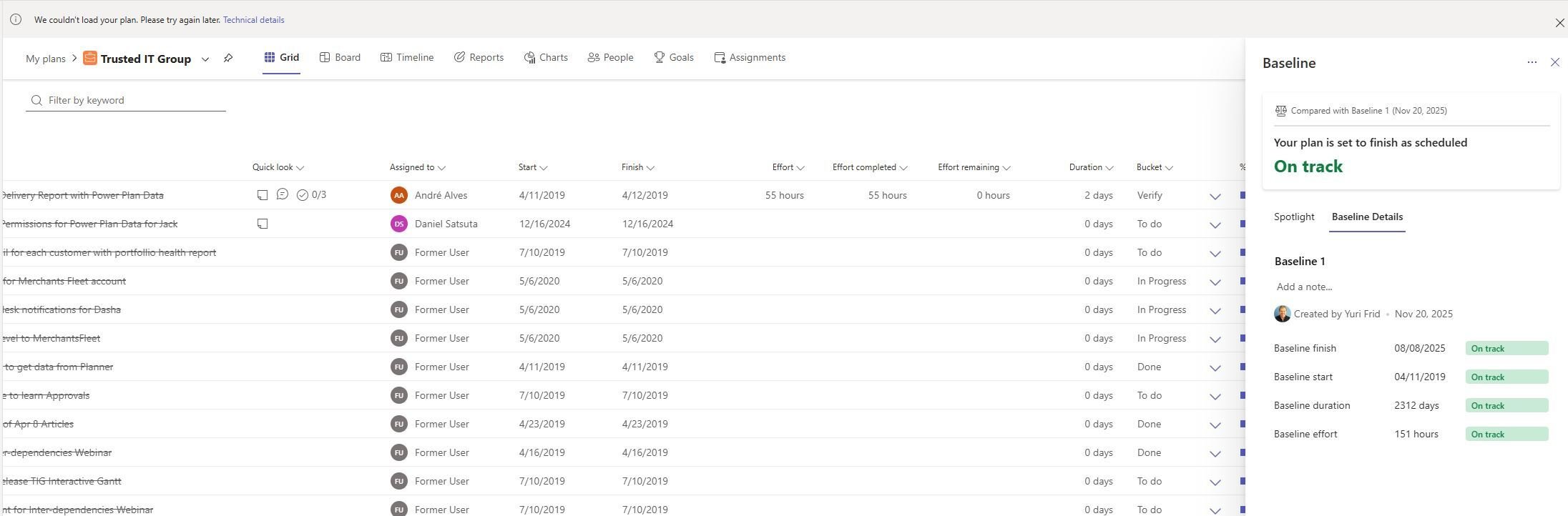1568x516 pixels.
Task: Switch to the Timeline view tab
Action: [x=407, y=58]
